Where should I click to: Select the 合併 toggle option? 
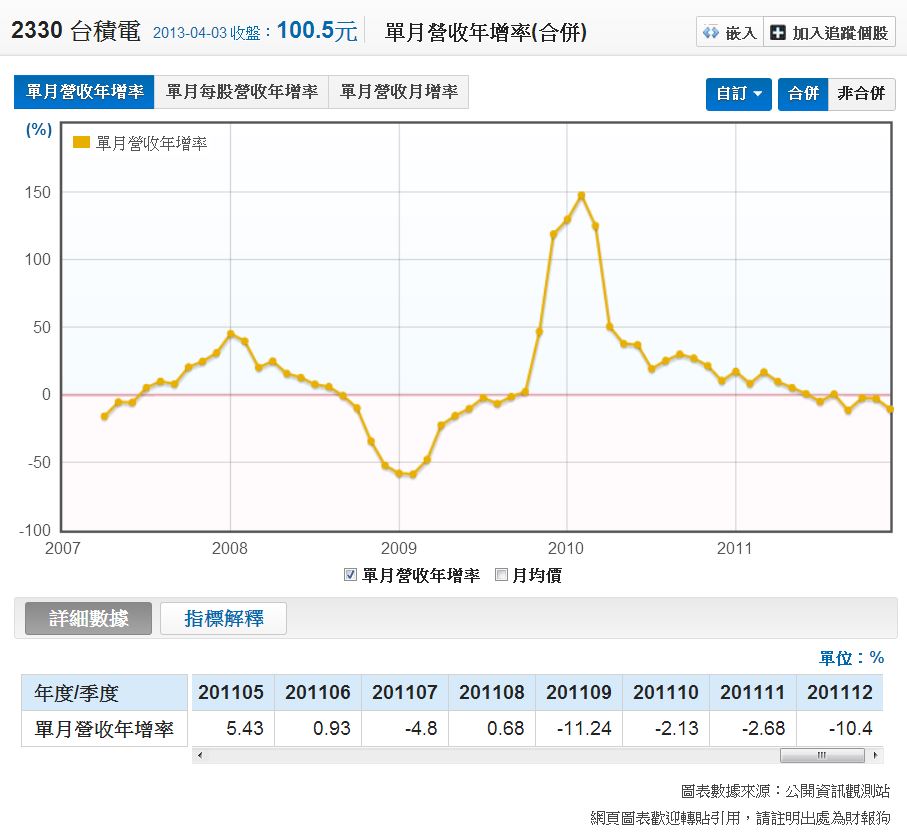[803, 94]
